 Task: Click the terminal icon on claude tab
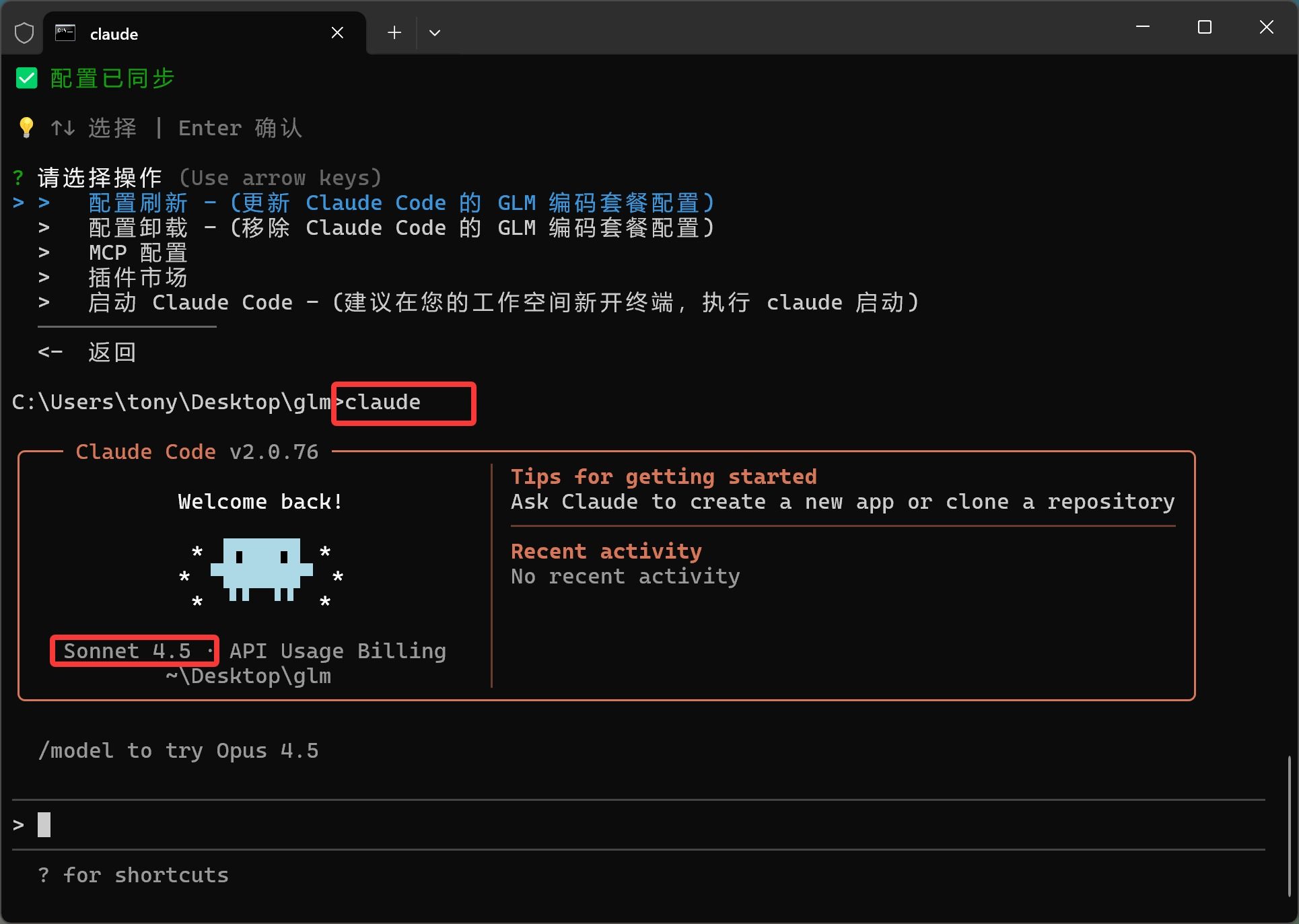point(65,33)
